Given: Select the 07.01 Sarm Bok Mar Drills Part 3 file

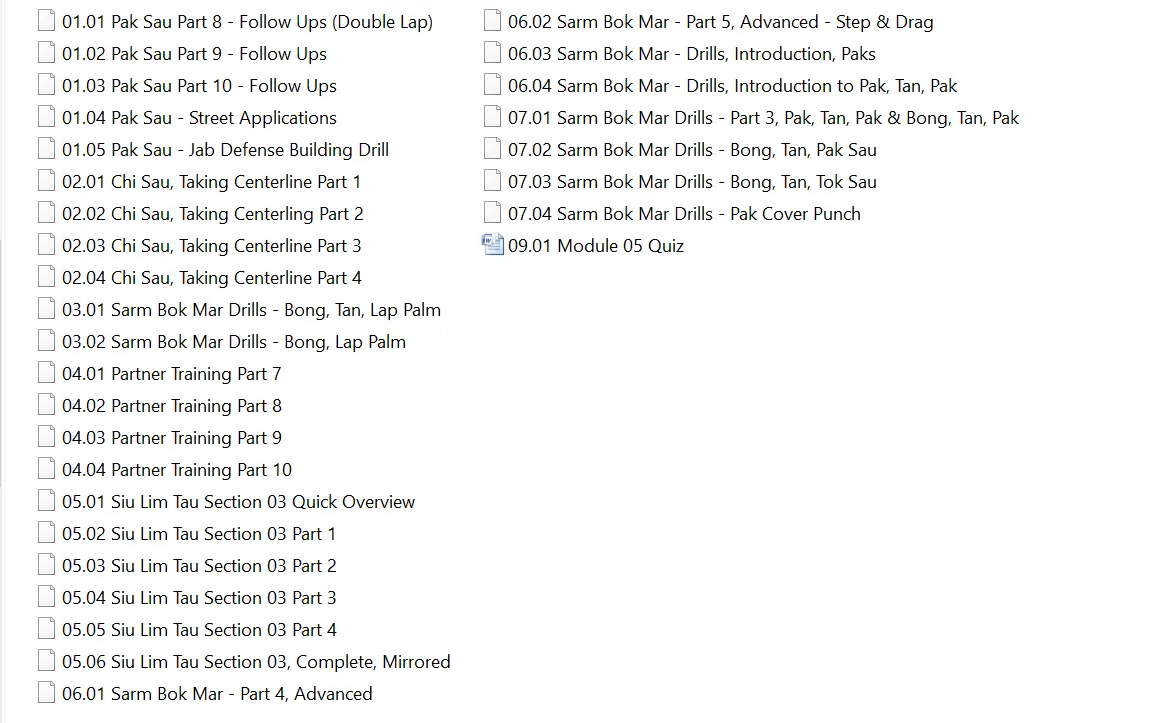Looking at the screenshot, I should (x=763, y=118).
